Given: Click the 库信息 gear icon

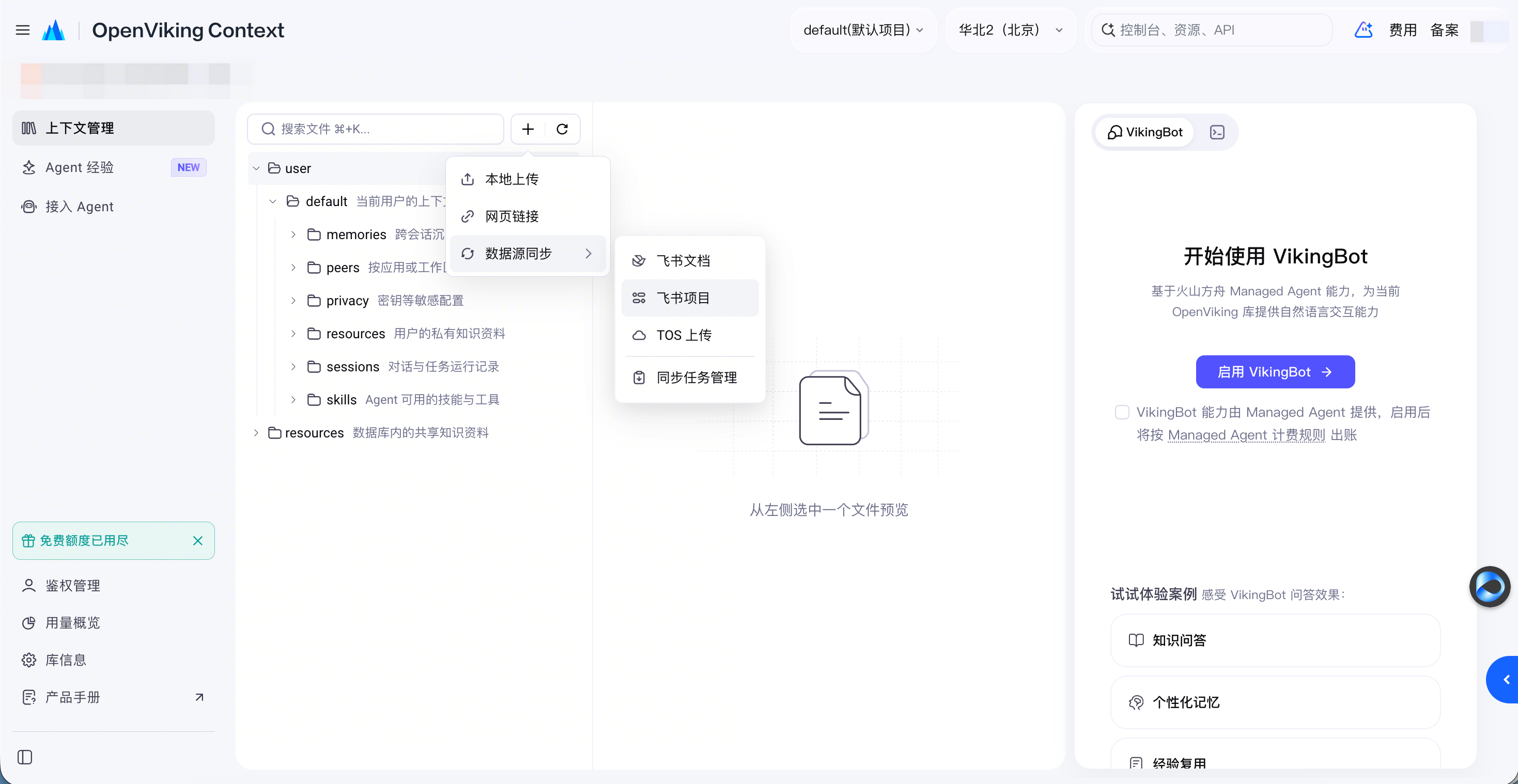Looking at the screenshot, I should tap(28, 660).
